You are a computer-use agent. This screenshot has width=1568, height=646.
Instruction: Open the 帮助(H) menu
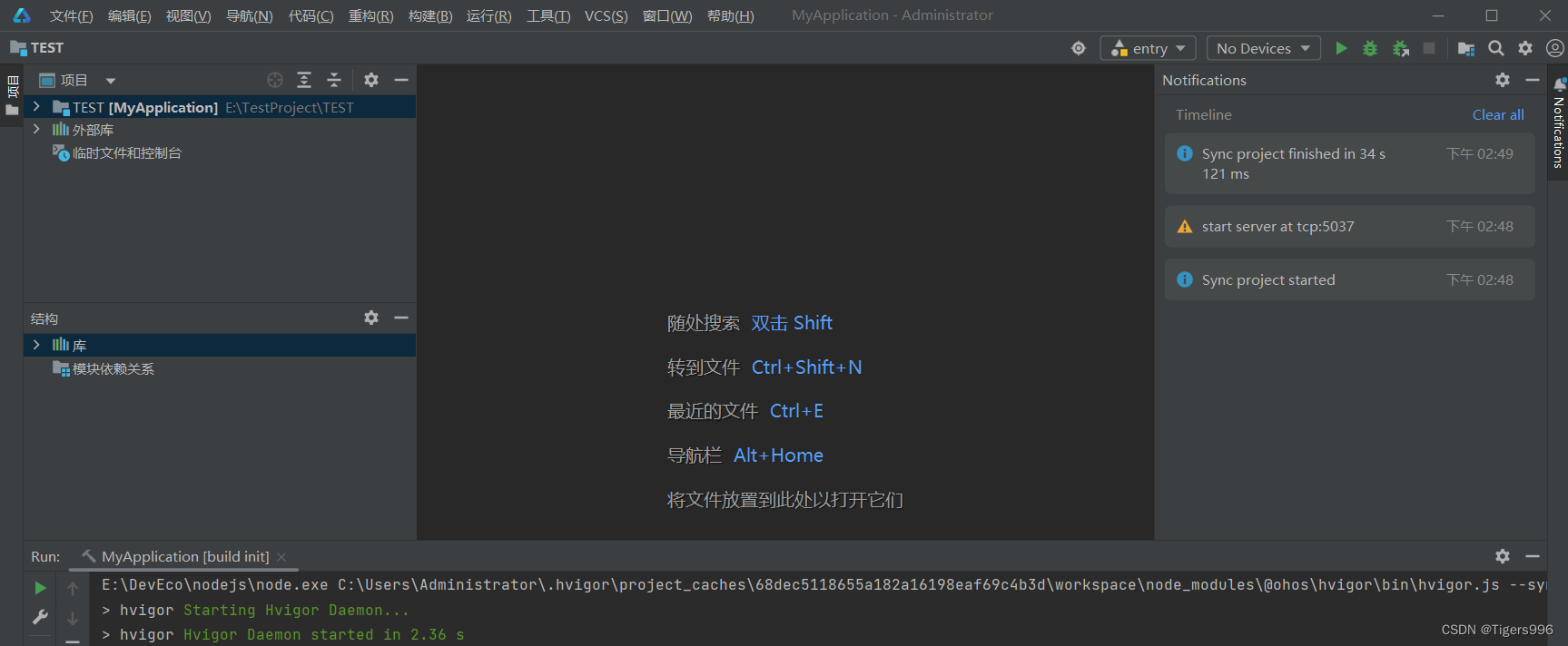(731, 15)
